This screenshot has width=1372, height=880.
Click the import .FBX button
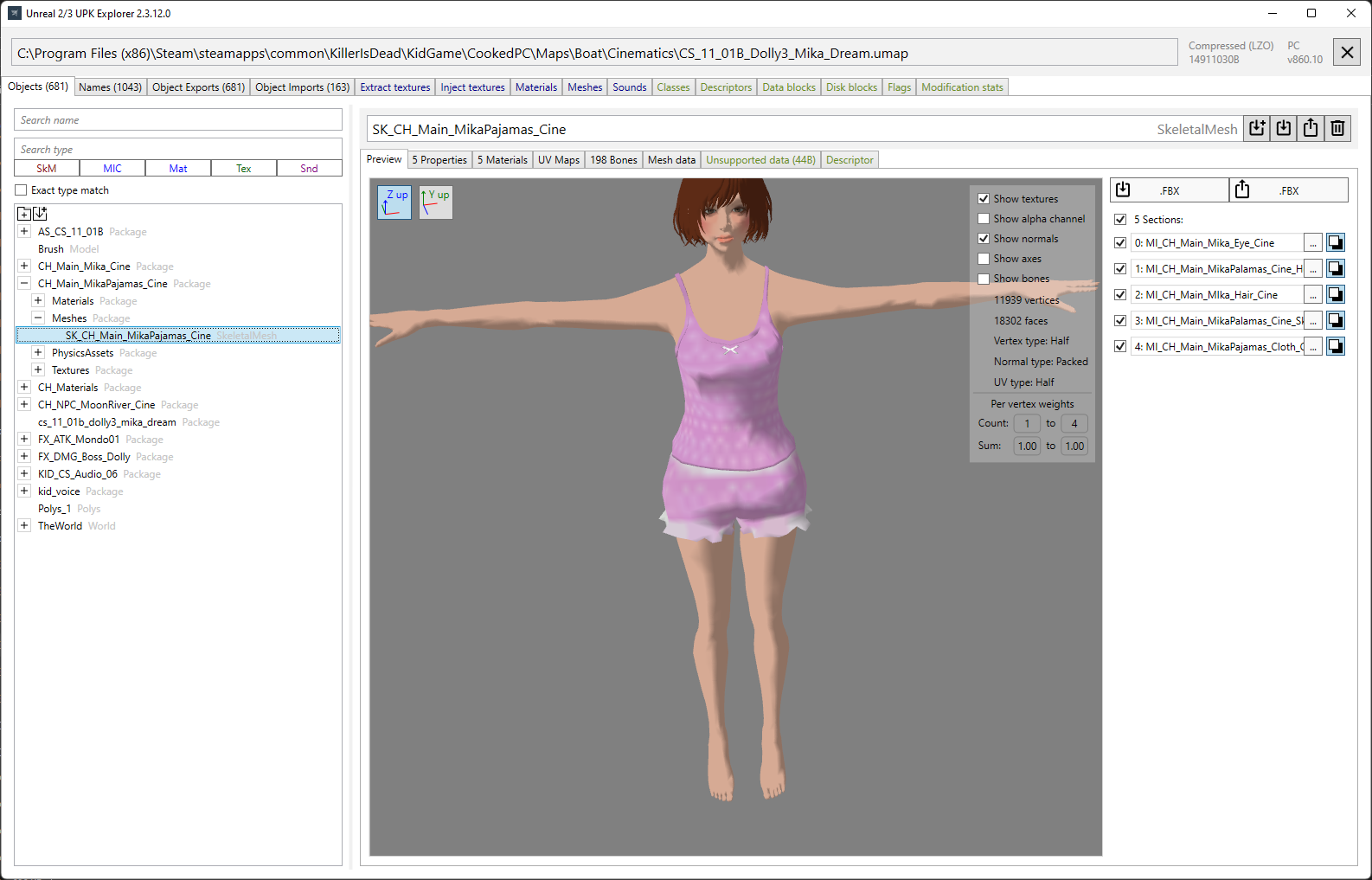click(1170, 190)
